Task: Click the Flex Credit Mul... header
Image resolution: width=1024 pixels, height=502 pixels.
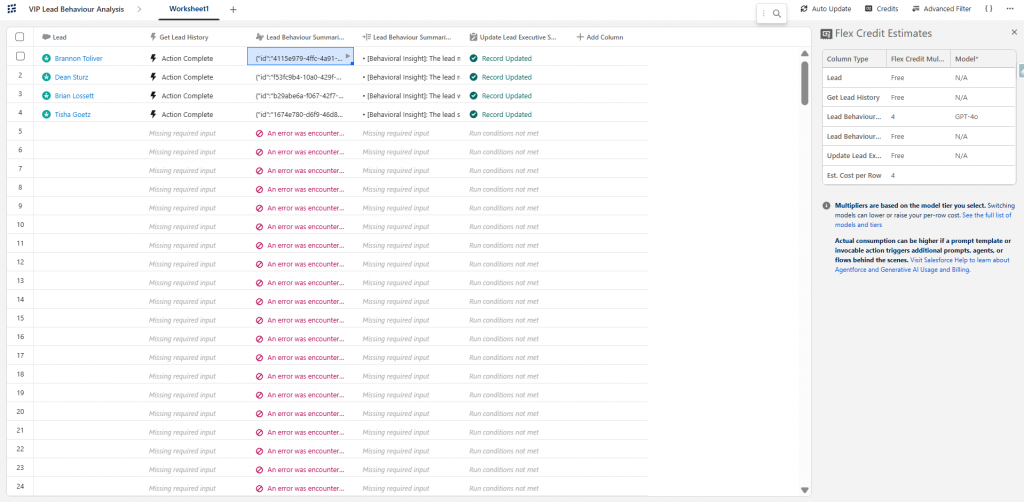Action: tap(917, 59)
